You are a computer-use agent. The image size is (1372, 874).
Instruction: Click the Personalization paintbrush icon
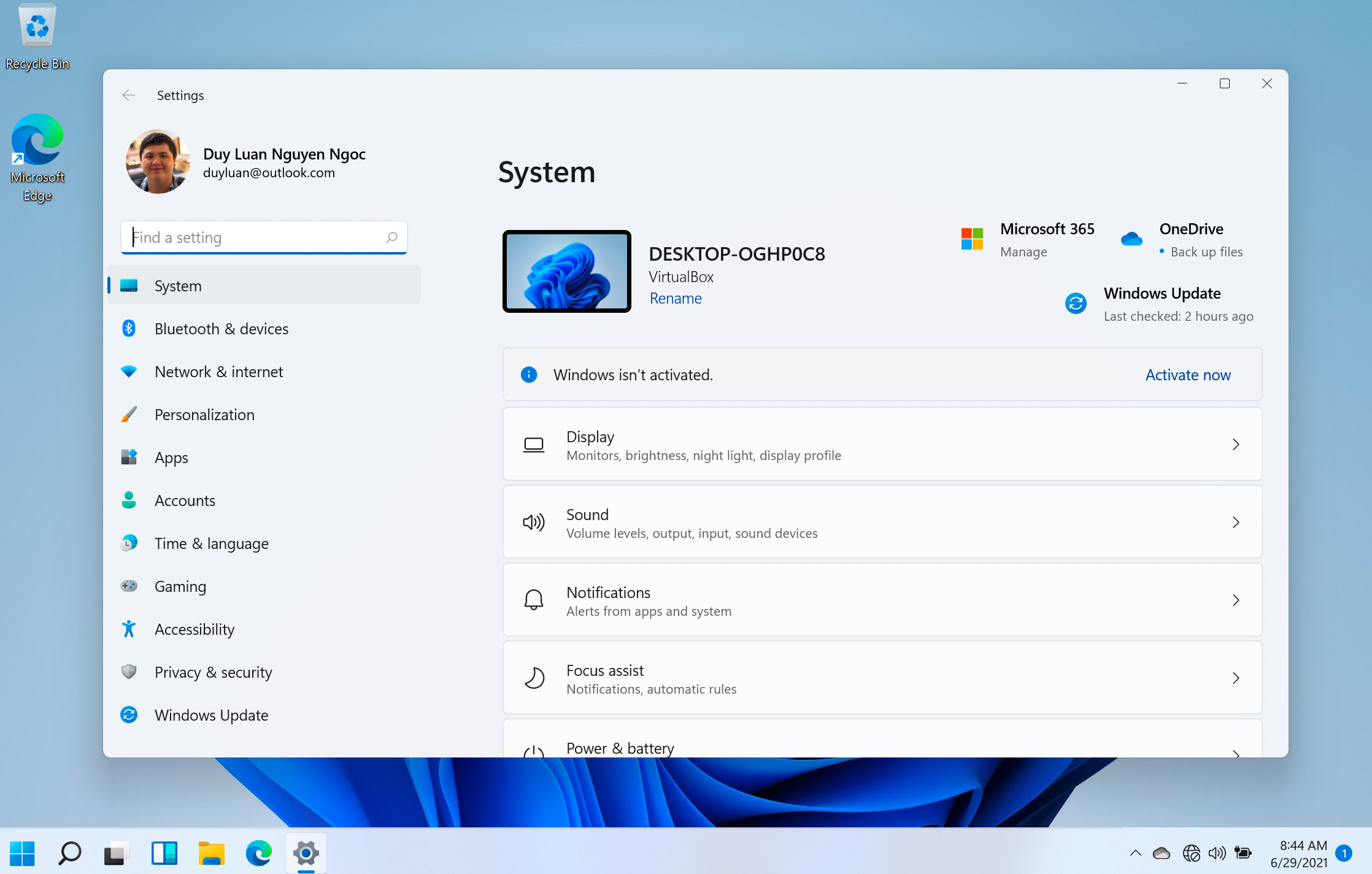pos(129,415)
